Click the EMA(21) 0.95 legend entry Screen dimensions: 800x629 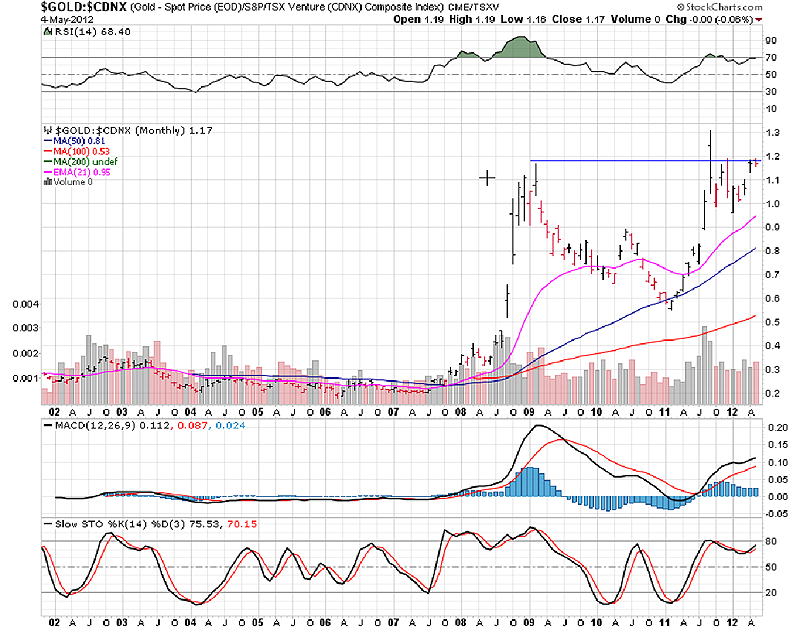click(77, 172)
